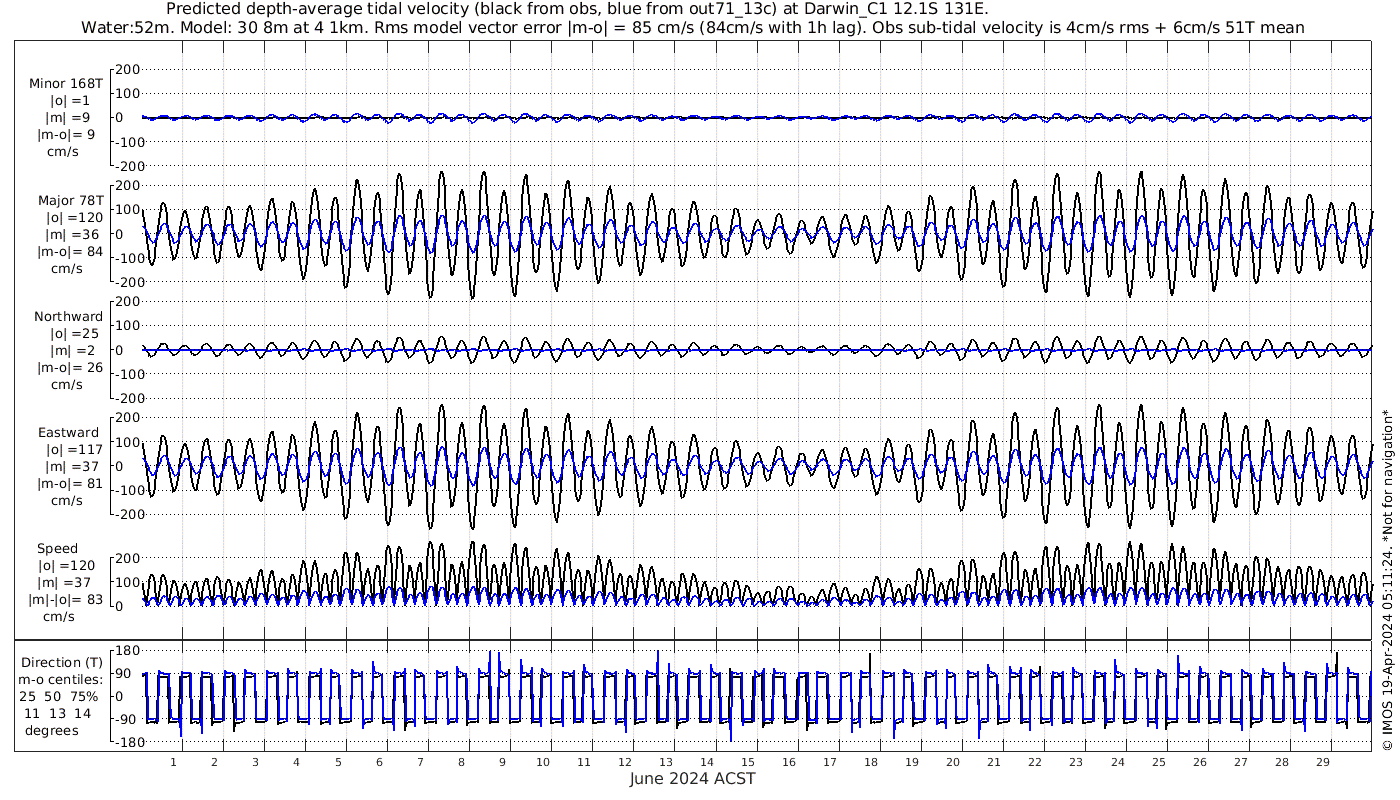Click the '180' tick on the Direction axis
This screenshot has height=800, width=1400.
[125, 651]
